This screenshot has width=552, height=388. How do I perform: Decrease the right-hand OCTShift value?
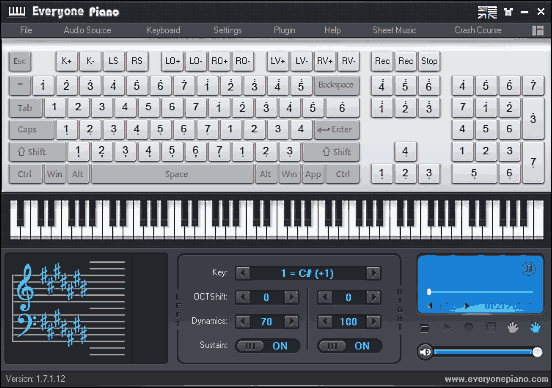(325, 297)
